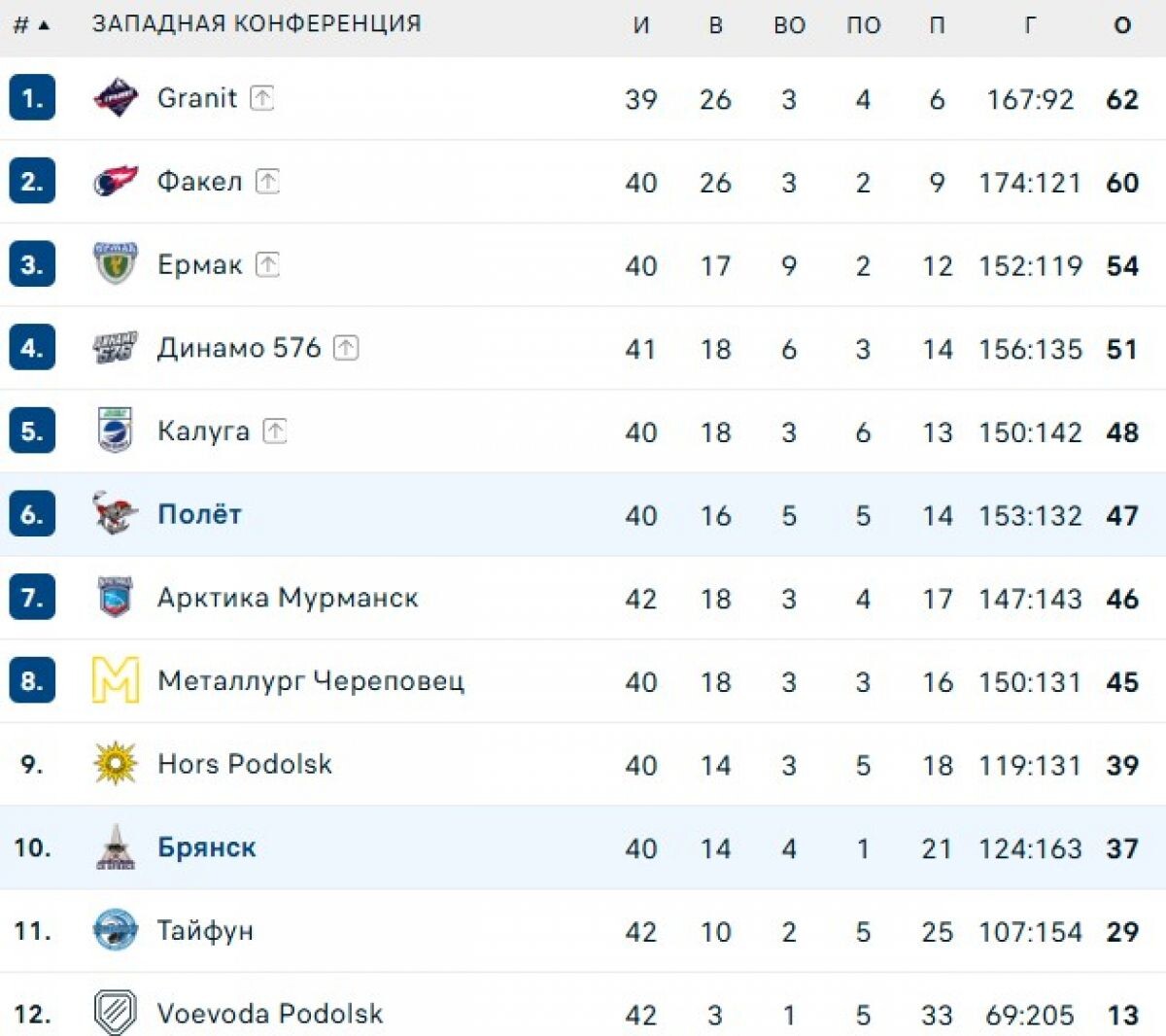Click the blue position badge number 1
This screenshot has height=1036, width=1166.
pos(32,98)
